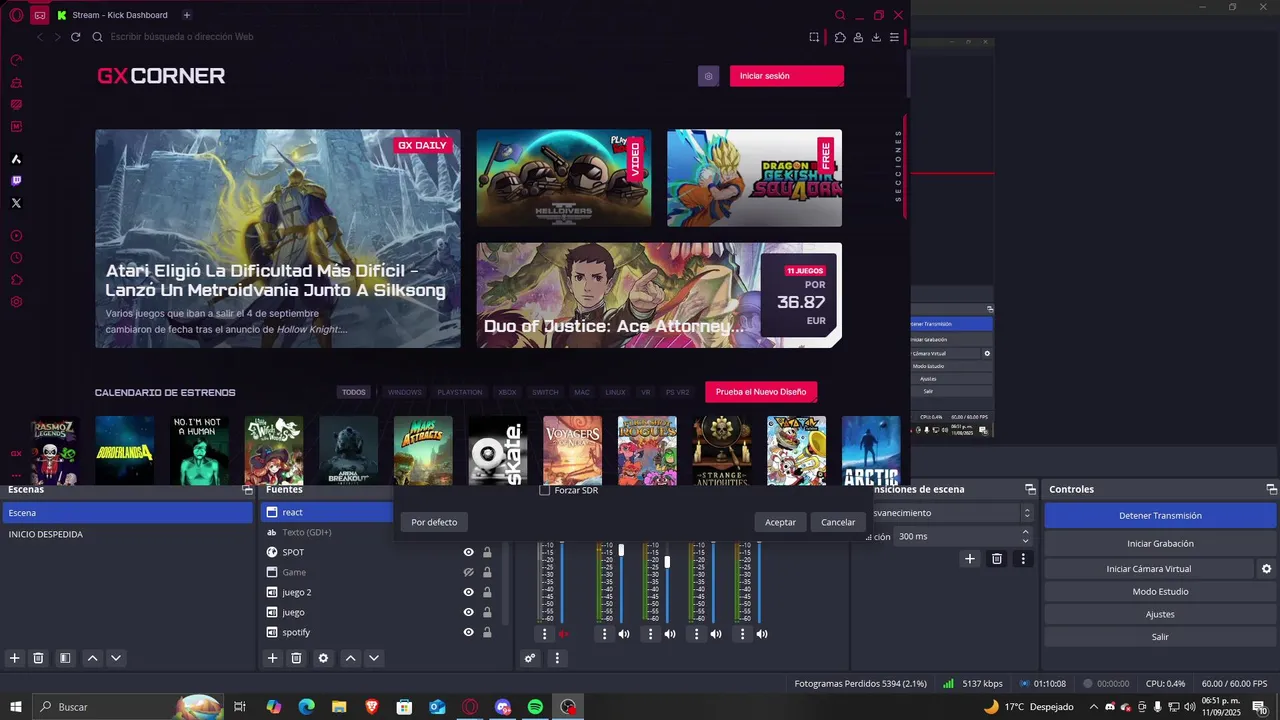Image resolution: width=1280 pixels, height=720 pixels.
Task: Open new tab with plus button
Action: 187,15
